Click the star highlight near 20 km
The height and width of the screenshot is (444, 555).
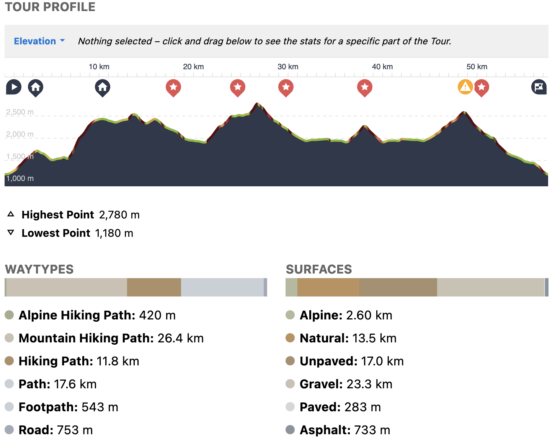tap(173, 88)
